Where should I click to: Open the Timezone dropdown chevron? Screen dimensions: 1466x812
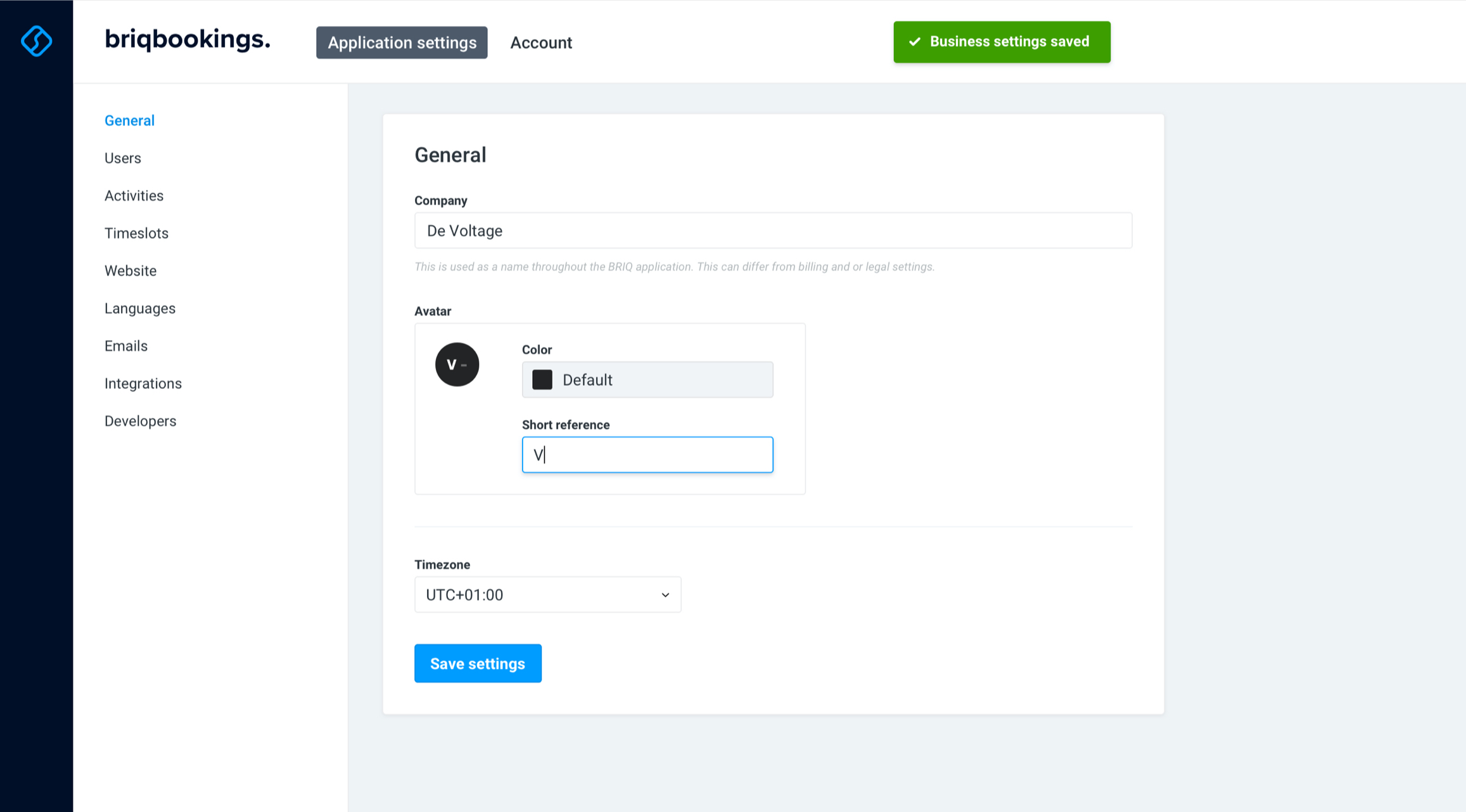point(665,595)
